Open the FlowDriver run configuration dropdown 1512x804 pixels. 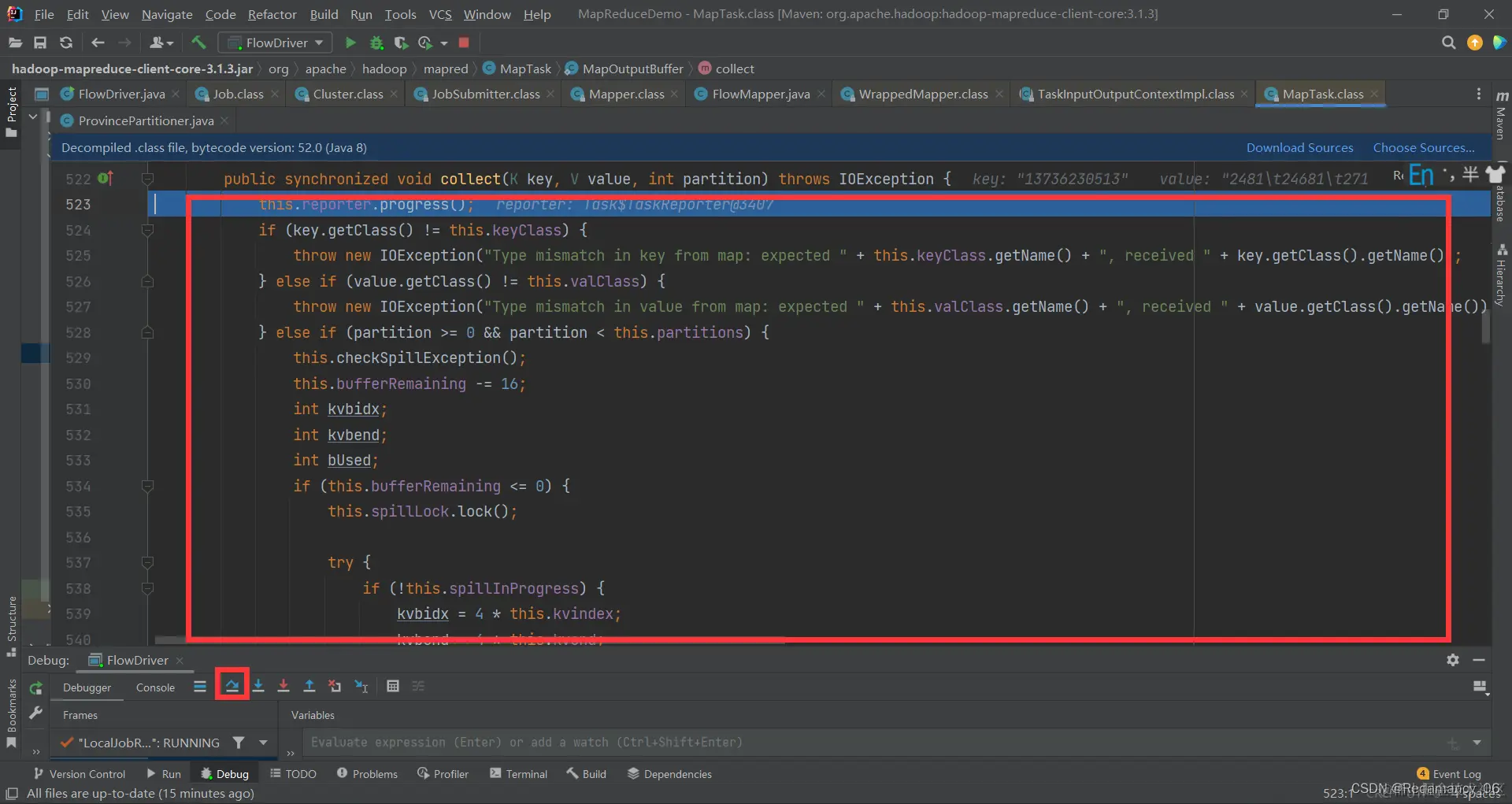(x=275, y=43)
